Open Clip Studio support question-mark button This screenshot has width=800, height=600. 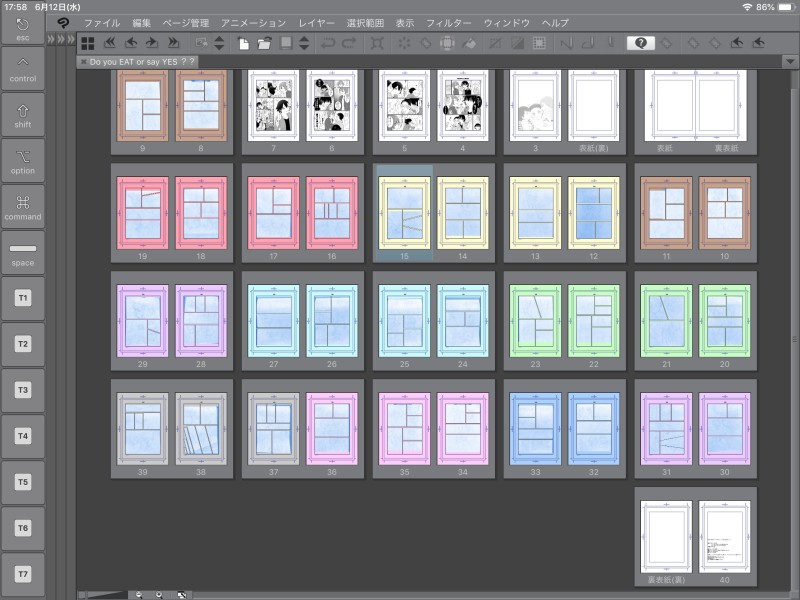tap(641, 43)
